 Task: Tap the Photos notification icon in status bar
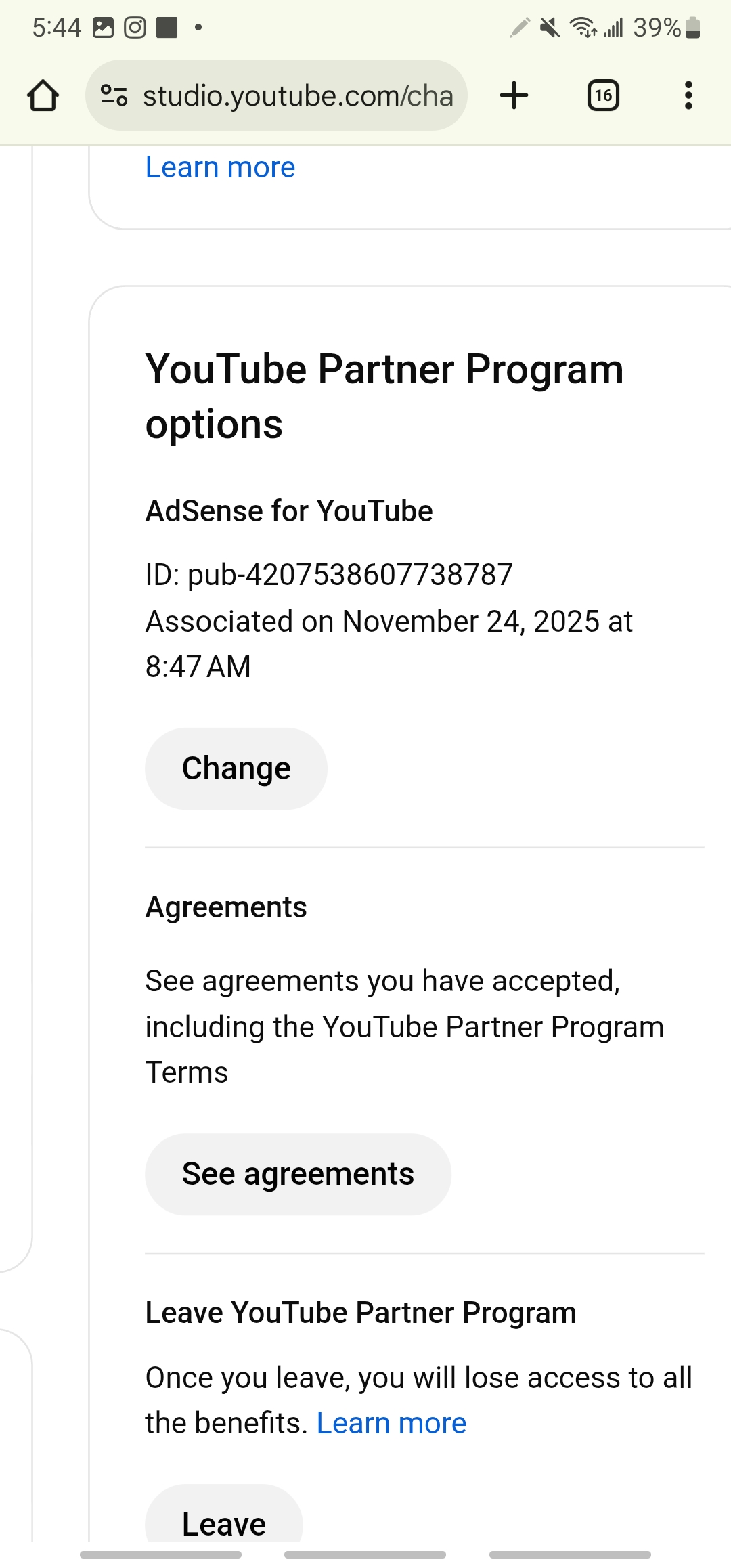[x=103, y=28]
